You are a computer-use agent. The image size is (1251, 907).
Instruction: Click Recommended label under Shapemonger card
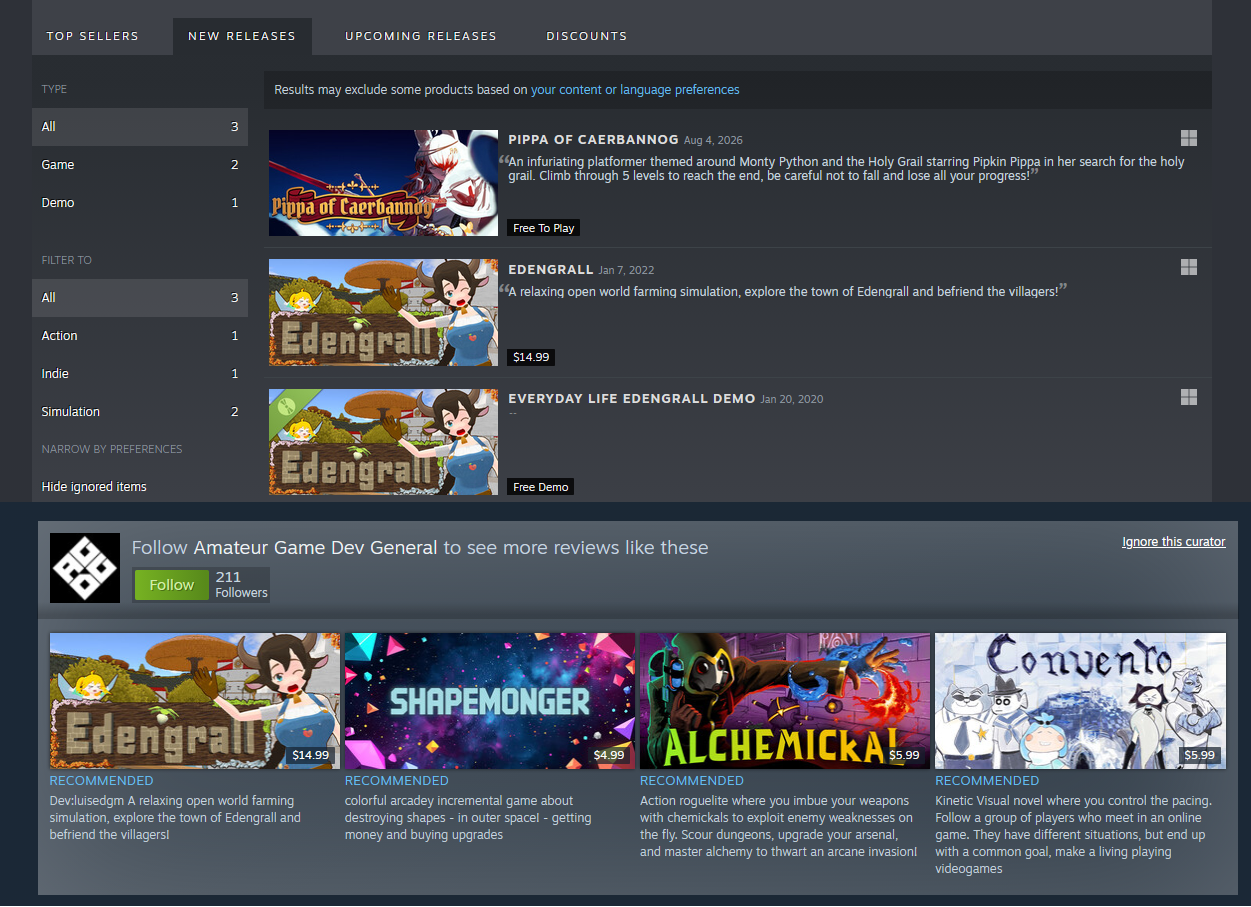click(x=397, y=781)
